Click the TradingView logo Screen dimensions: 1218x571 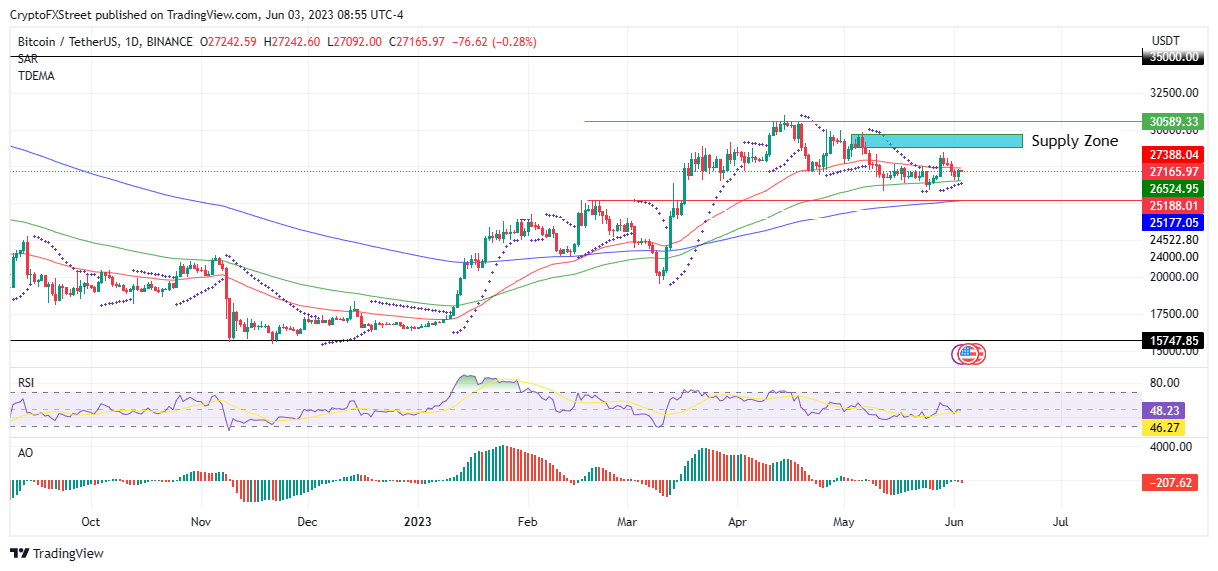pos(57,553)
